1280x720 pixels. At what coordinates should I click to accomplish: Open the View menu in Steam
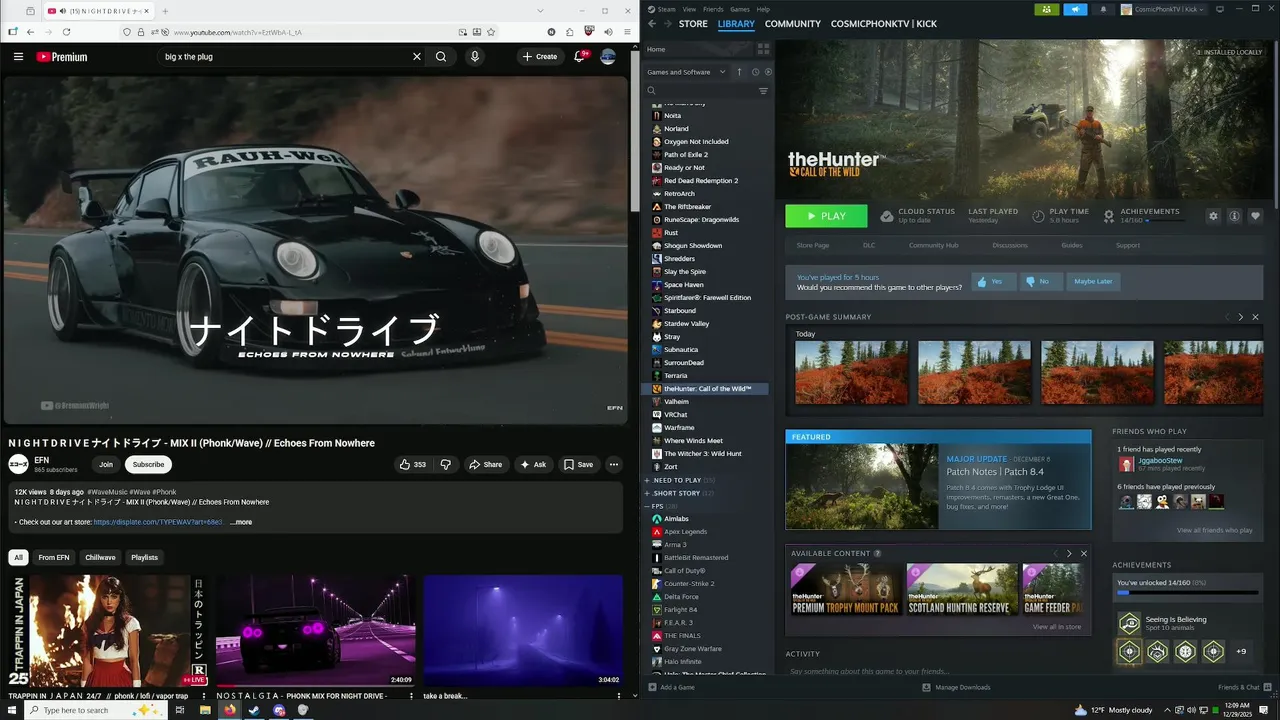pyautogui.click(x=689, y=9)
